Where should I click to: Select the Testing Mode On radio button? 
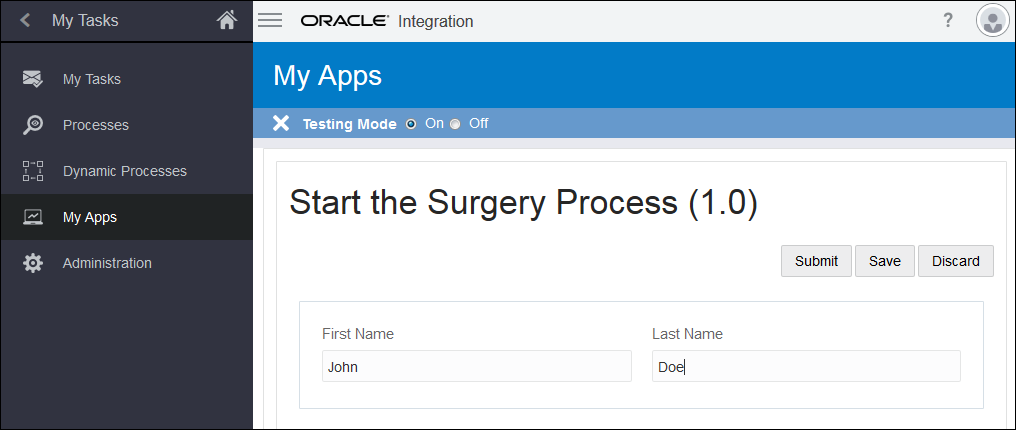tap(411, 124)
